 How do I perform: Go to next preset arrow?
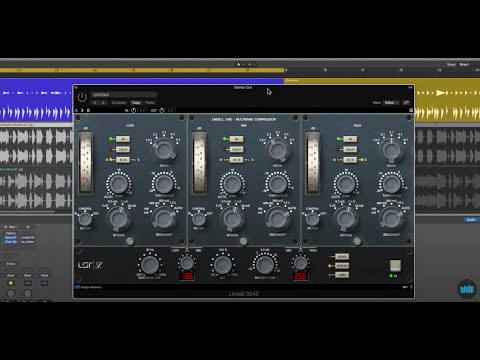pos(103,103)
